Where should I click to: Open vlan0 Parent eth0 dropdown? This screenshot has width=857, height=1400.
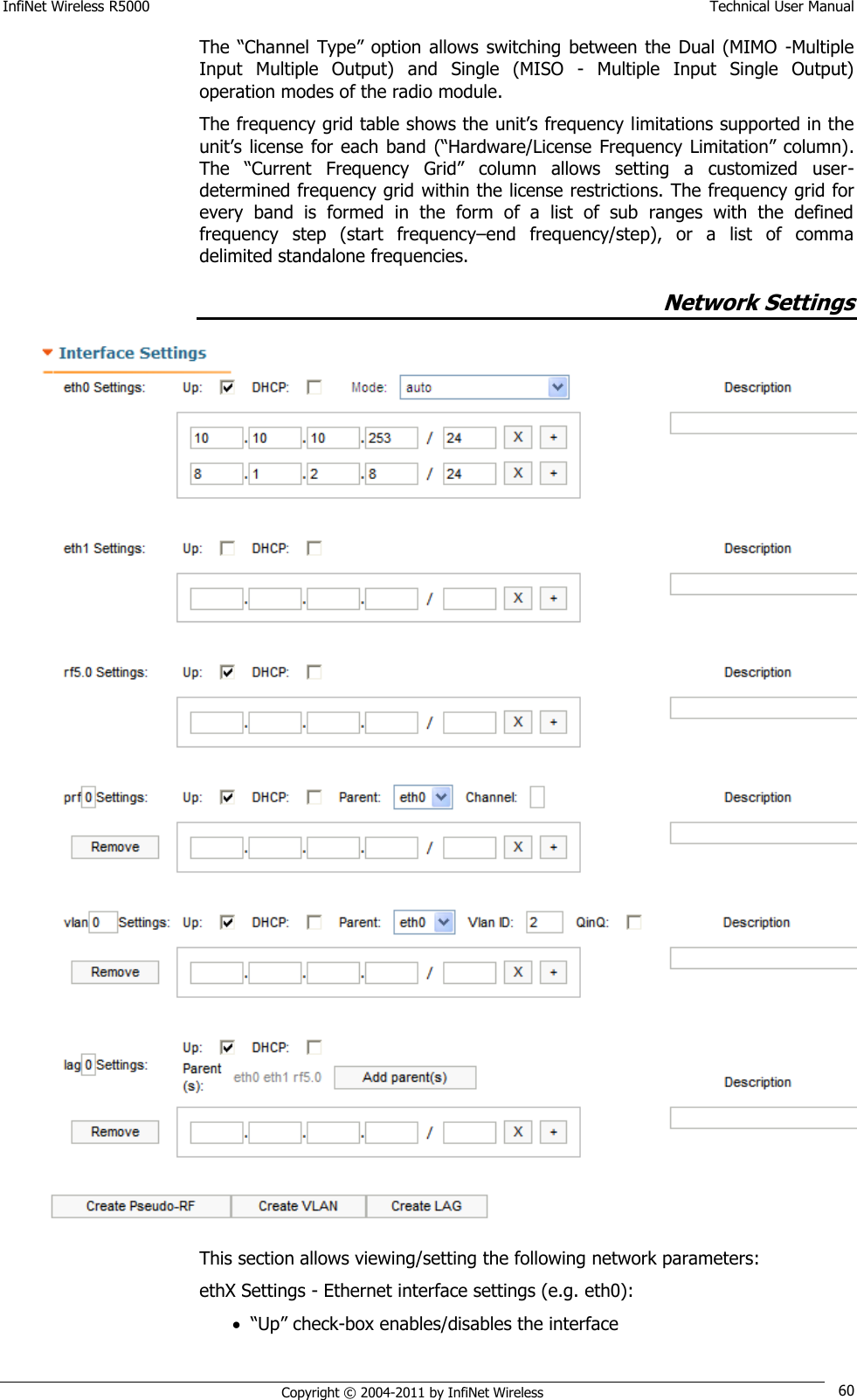(x=425, y=922)
